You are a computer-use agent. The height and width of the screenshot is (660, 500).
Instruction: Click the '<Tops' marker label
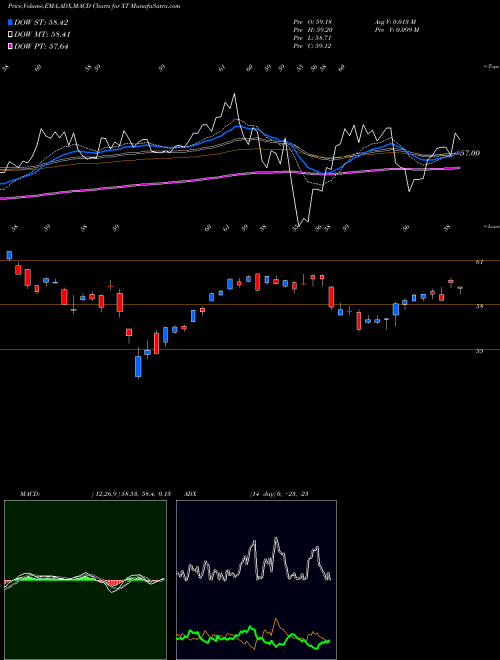pos(491,67)
